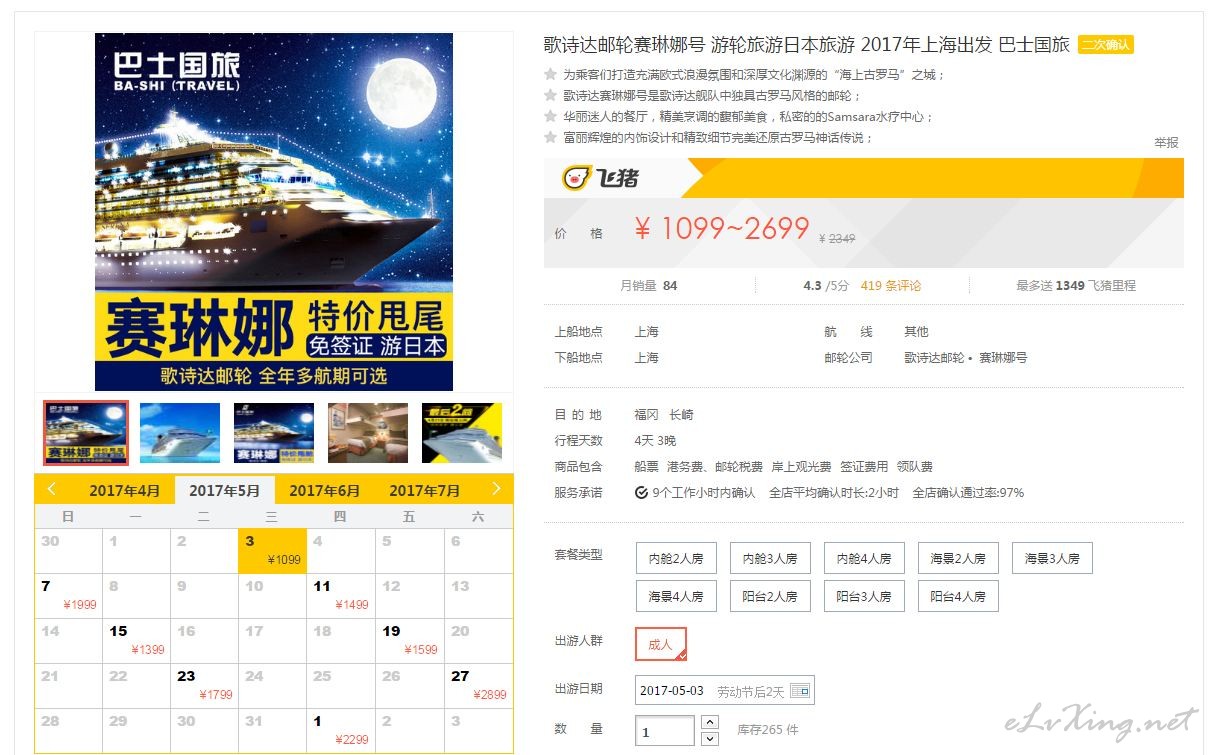Open the date picker calendar icon

tap(801, 691)
